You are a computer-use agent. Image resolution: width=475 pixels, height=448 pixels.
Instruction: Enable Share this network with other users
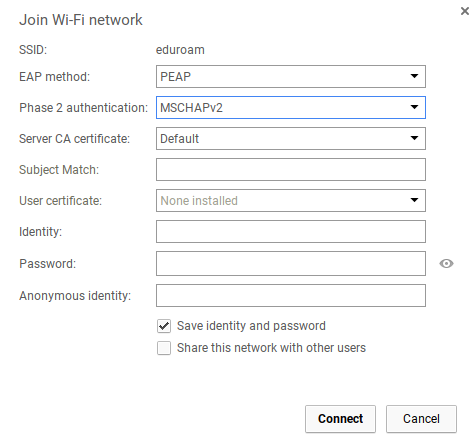[x=164, y=348]
